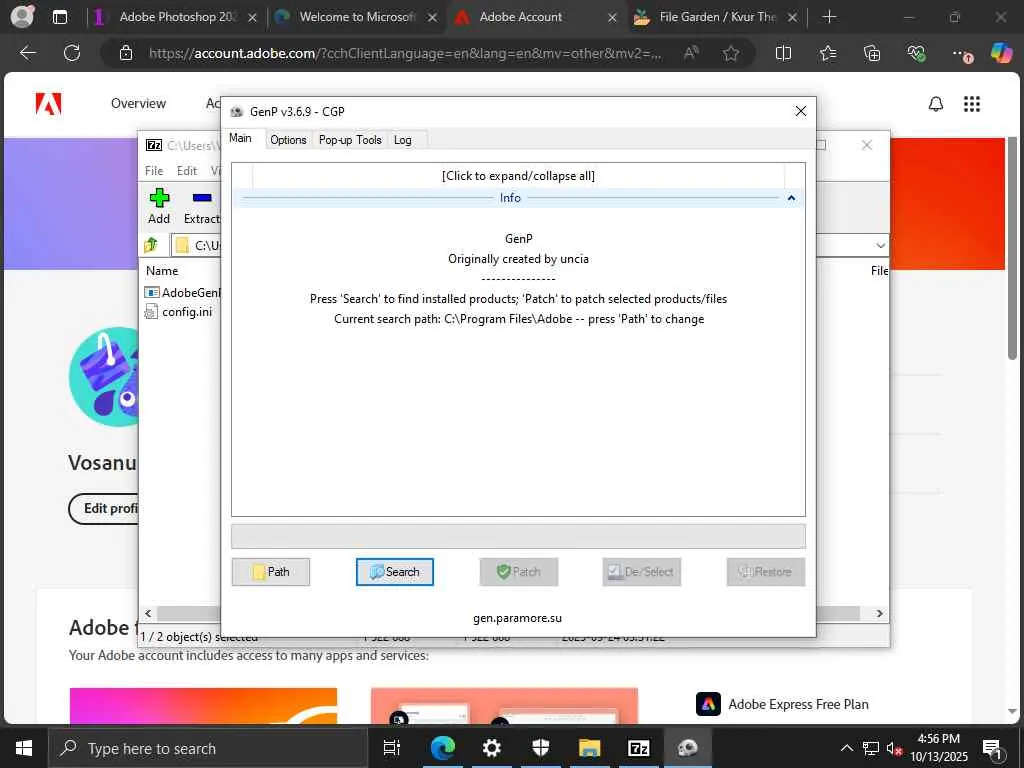This screenshot has width=1024, height=768.
Task: Open the File menu in 7-Zip
Action: (x=154, y=170)
